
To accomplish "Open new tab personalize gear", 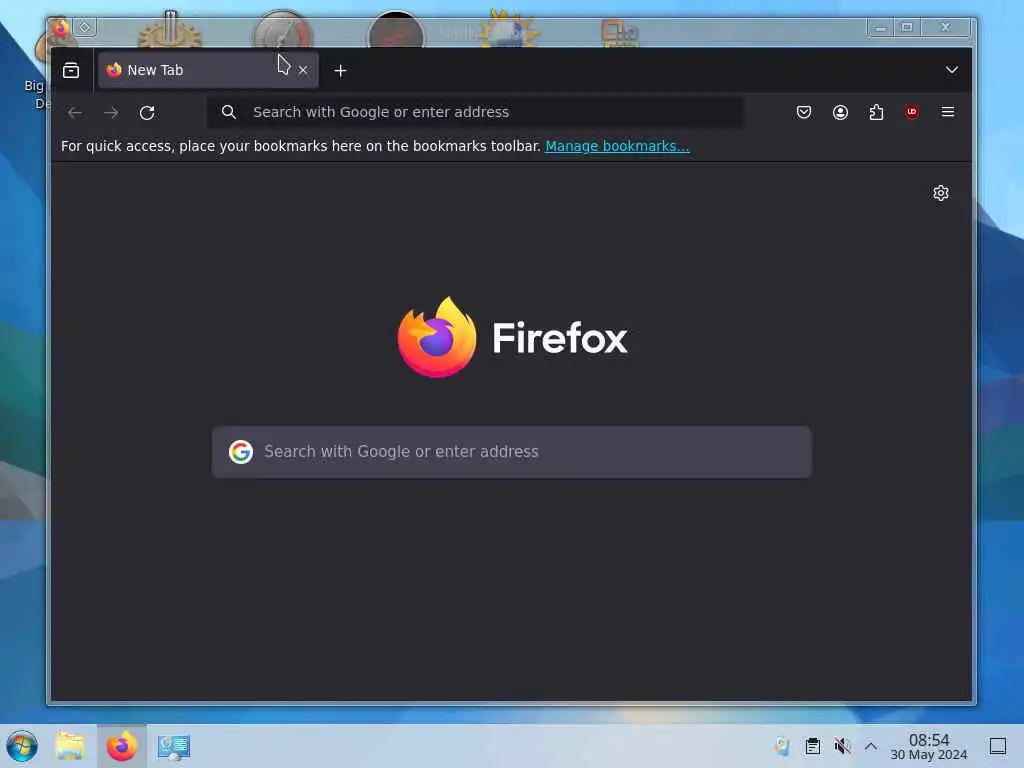I will [940, 193].
